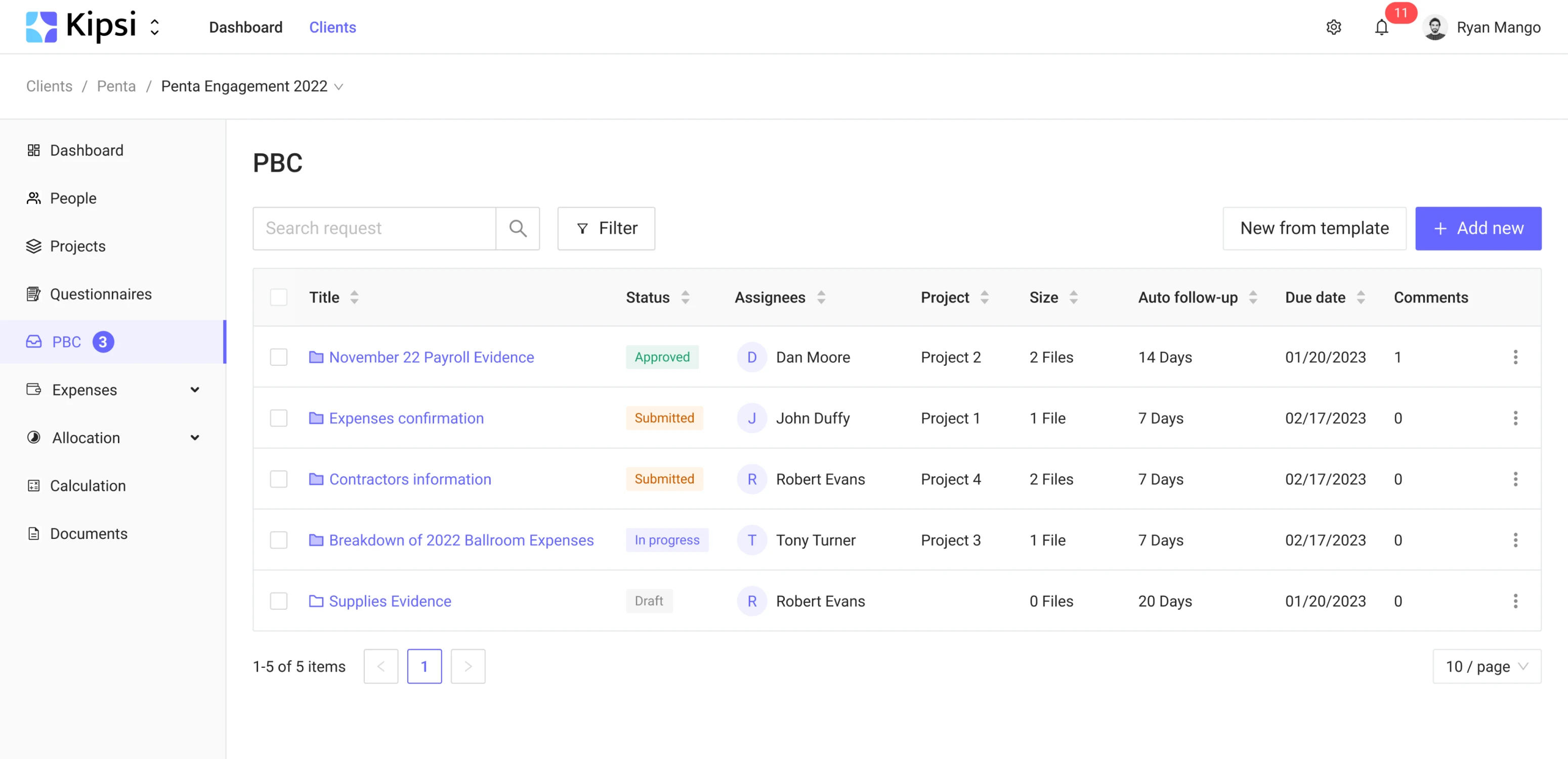1568x759 pixels.
Task: Click into the Search request field
Action: (x=374, y=228)
